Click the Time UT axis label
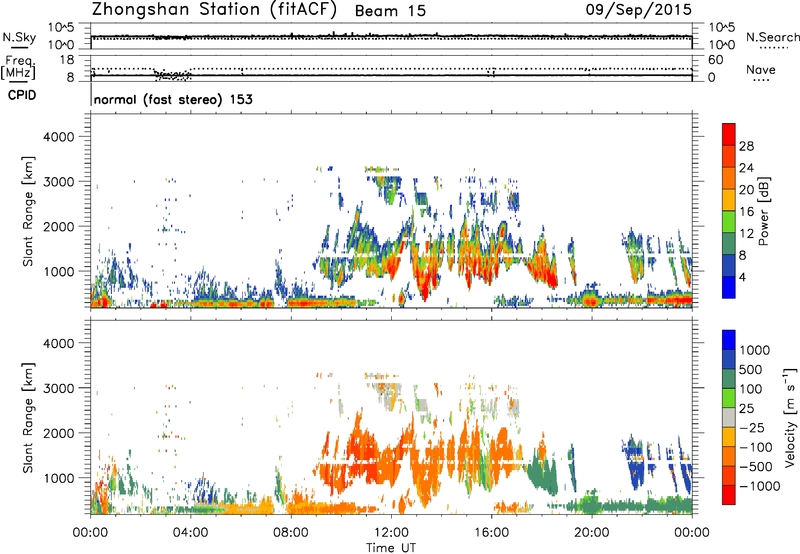The image size is (800, 554). coord(391,548)
